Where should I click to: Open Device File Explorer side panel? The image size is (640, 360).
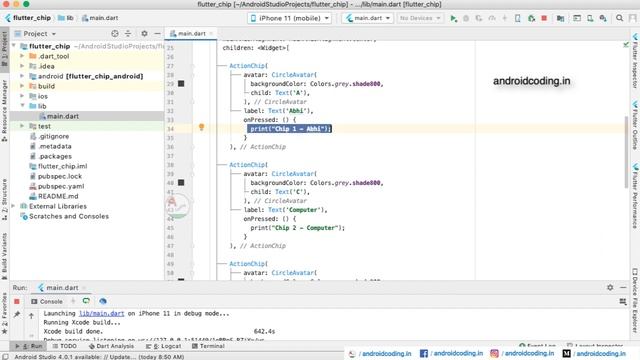635,300
